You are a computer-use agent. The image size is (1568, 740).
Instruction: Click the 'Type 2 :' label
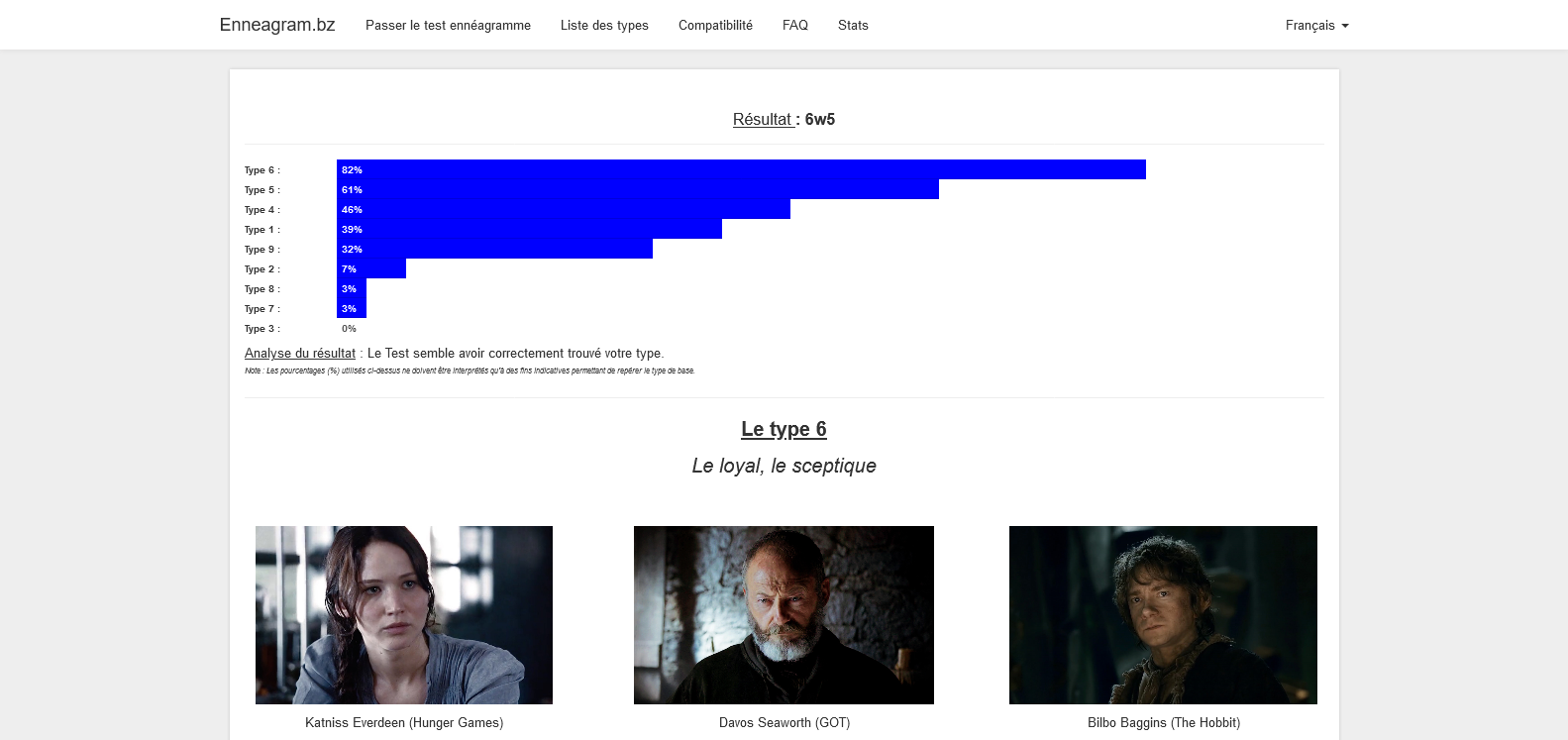click(262, 269)
